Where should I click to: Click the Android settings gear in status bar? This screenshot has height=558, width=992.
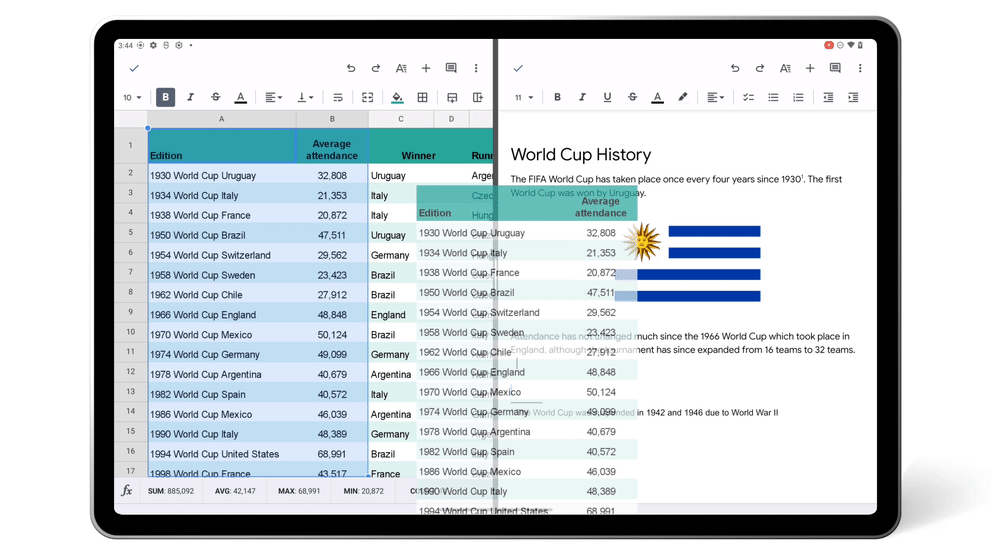(153, 46)
